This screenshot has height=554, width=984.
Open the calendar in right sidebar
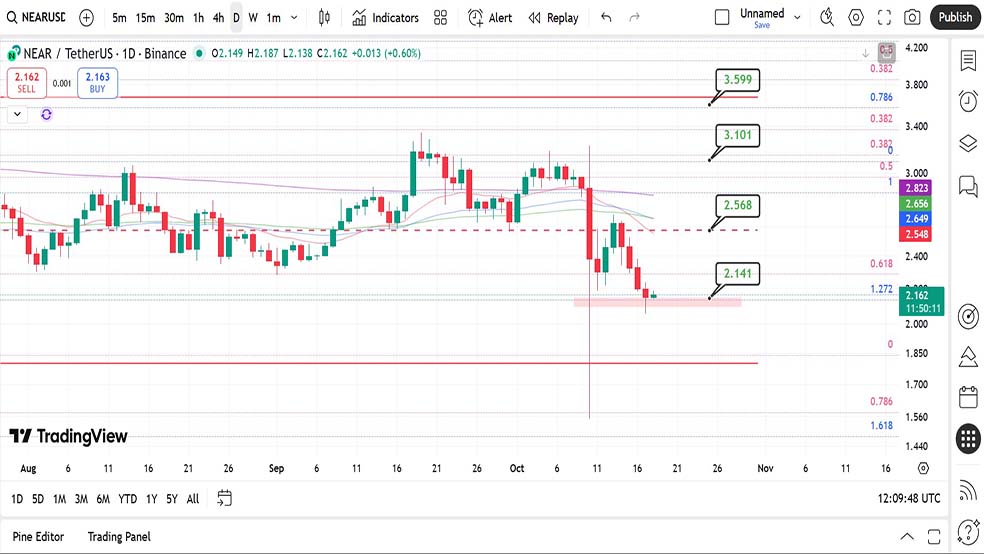pyautogui.click(x=967, y=397)
